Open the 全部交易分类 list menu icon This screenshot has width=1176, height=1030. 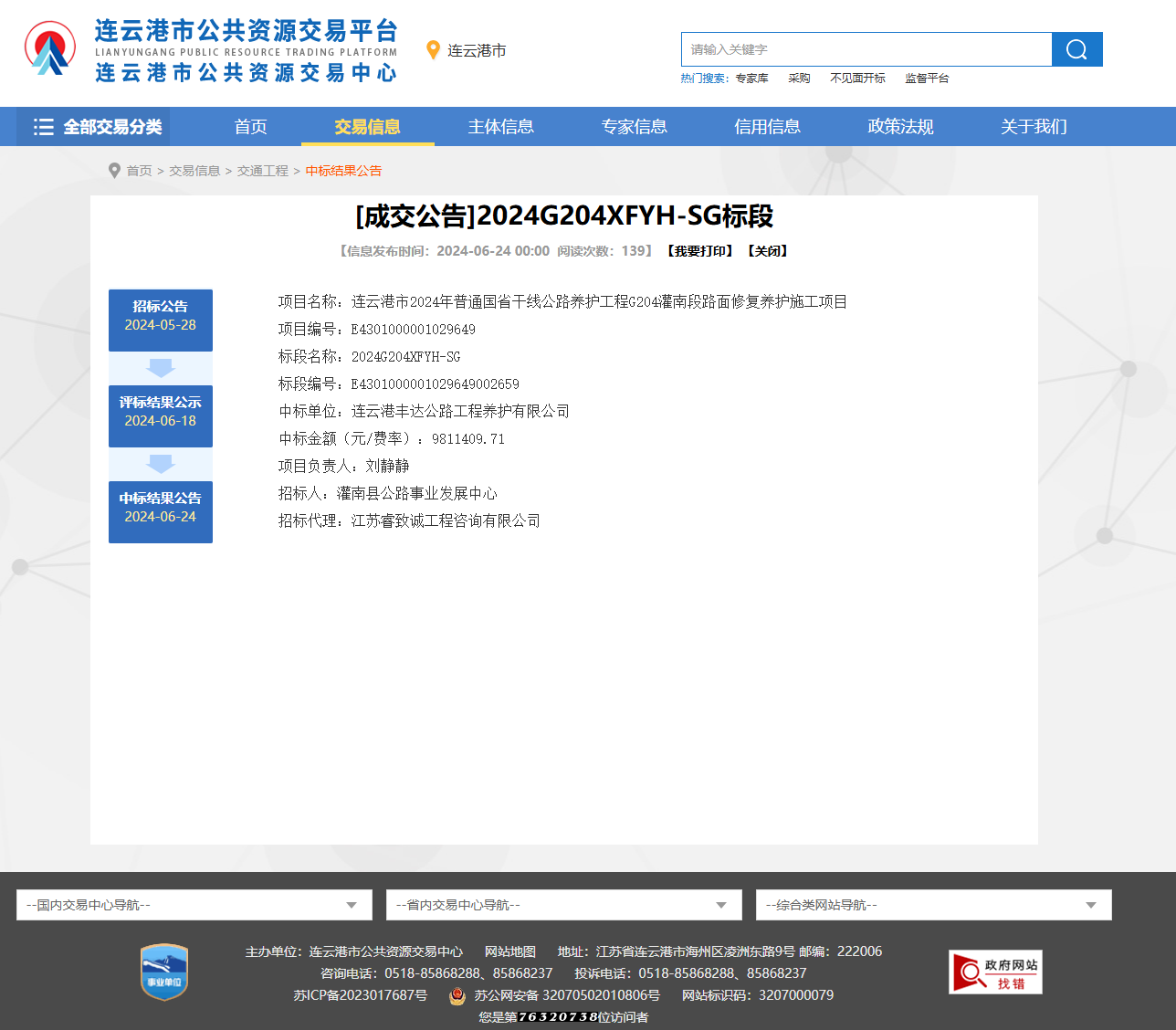[x=43, y=127]
